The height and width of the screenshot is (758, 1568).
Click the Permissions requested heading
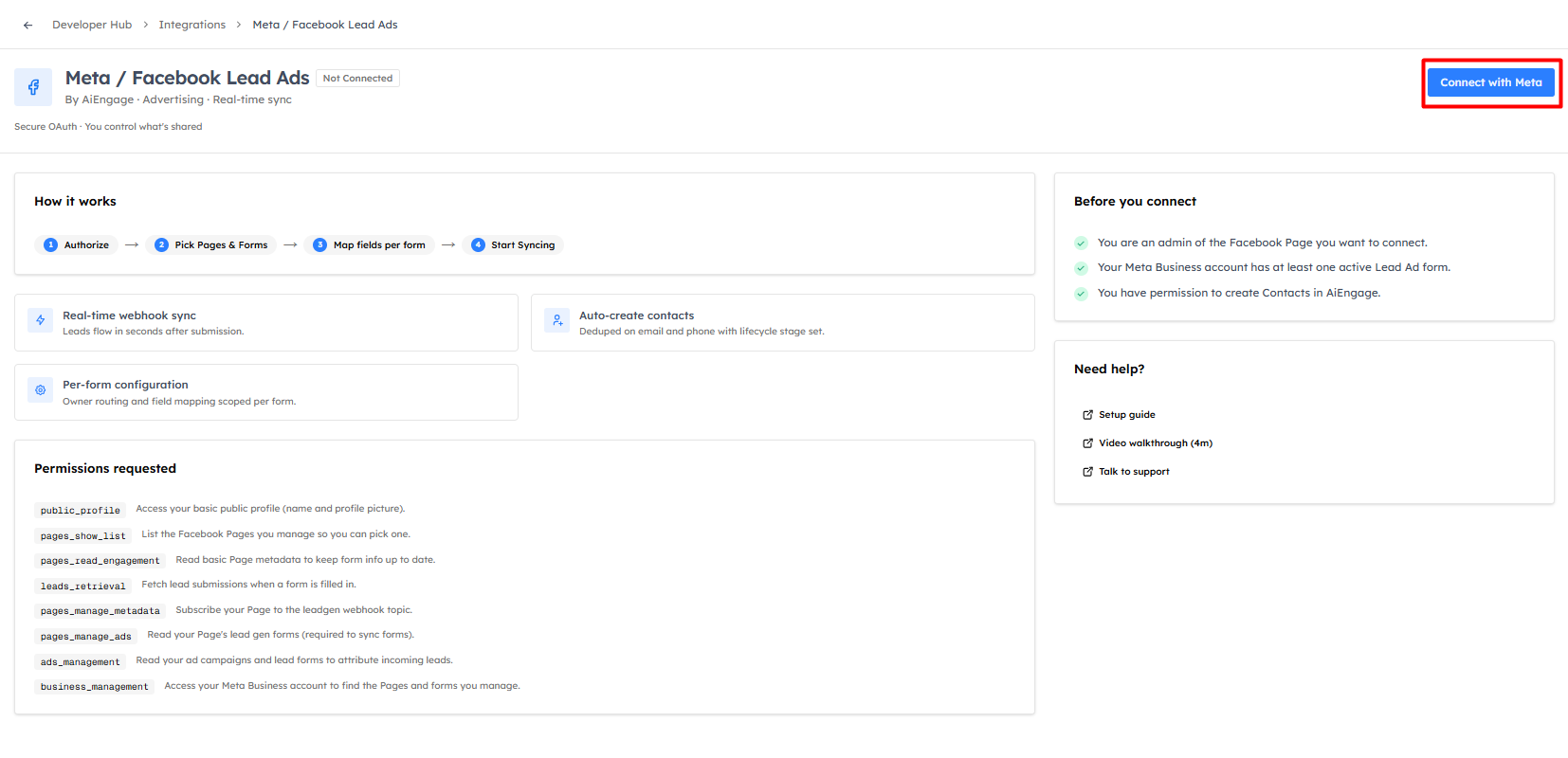tap(105, 468)
